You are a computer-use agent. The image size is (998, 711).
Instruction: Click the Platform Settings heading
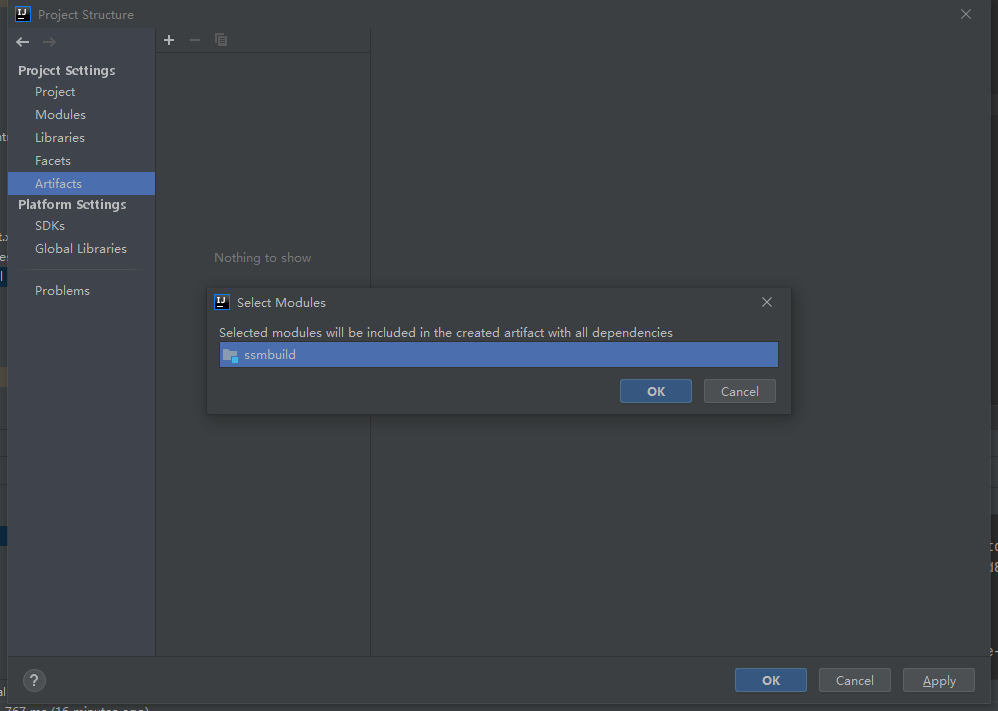(72, 204)
